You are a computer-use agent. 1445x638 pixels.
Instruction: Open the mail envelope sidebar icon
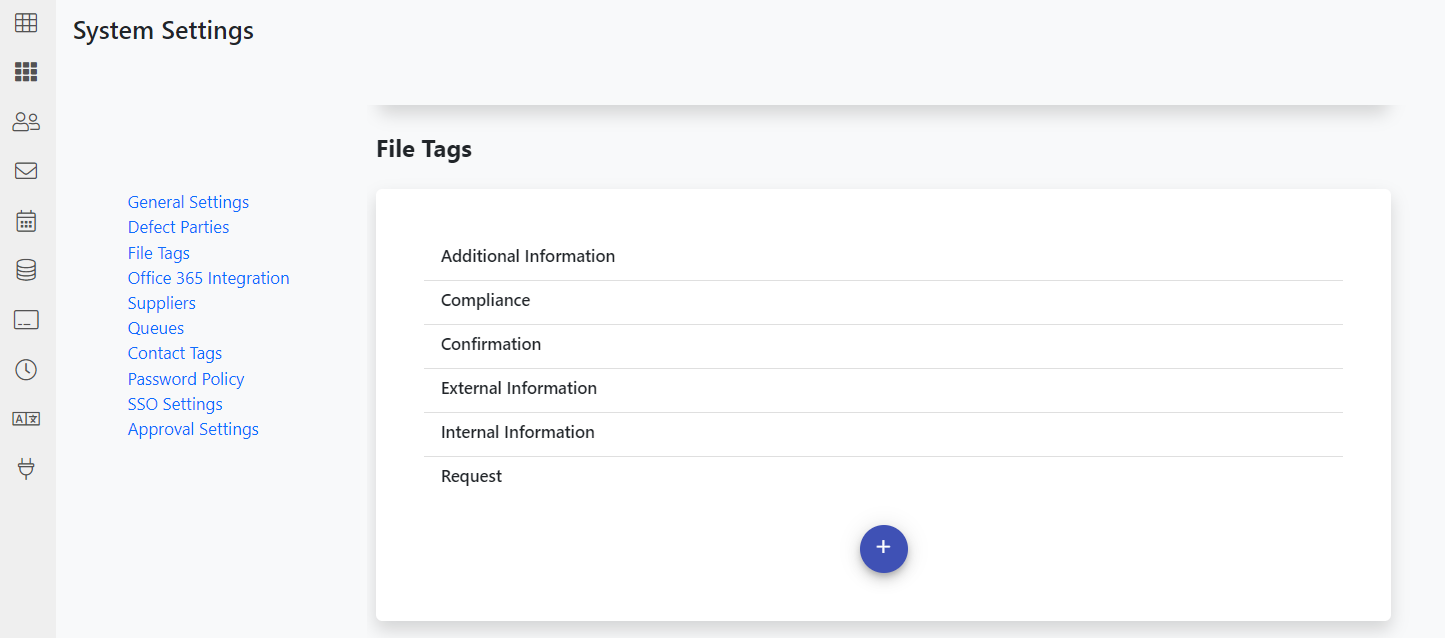click(26, 171)
